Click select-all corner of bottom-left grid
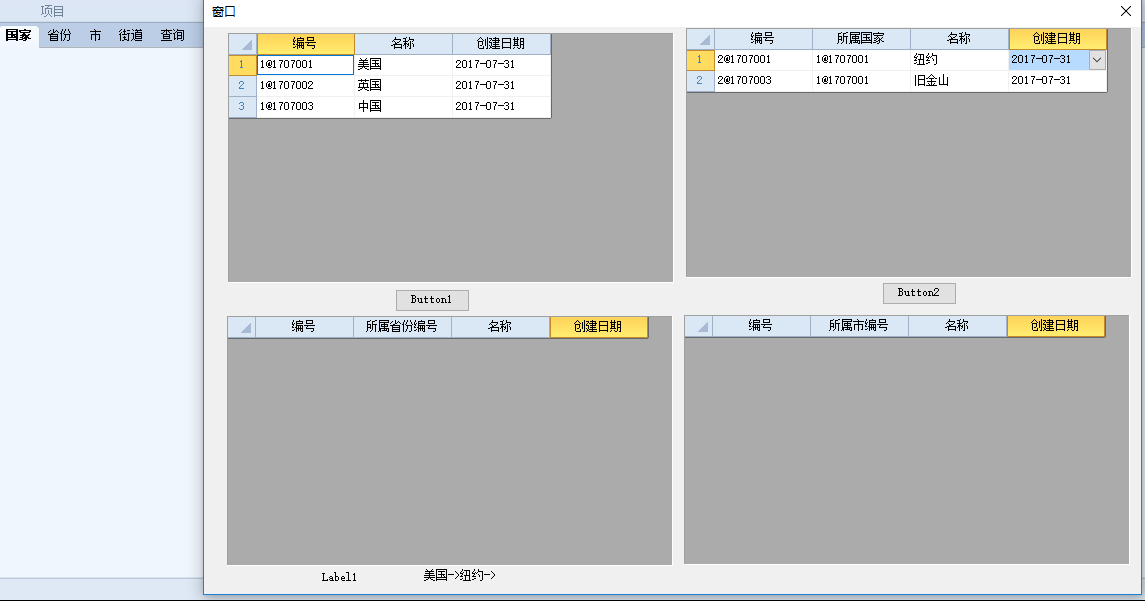The height and width of the screenshot is (601, 1145). pos(242,327)
